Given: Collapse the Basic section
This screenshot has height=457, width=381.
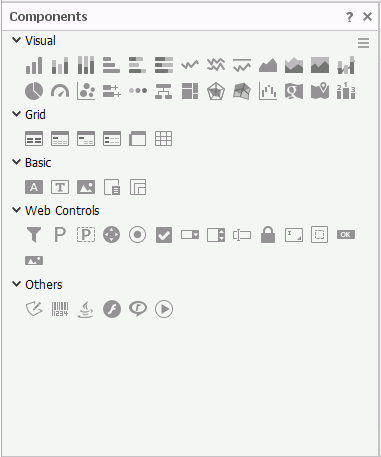Looking at the screenshot, I should point(16,162).
